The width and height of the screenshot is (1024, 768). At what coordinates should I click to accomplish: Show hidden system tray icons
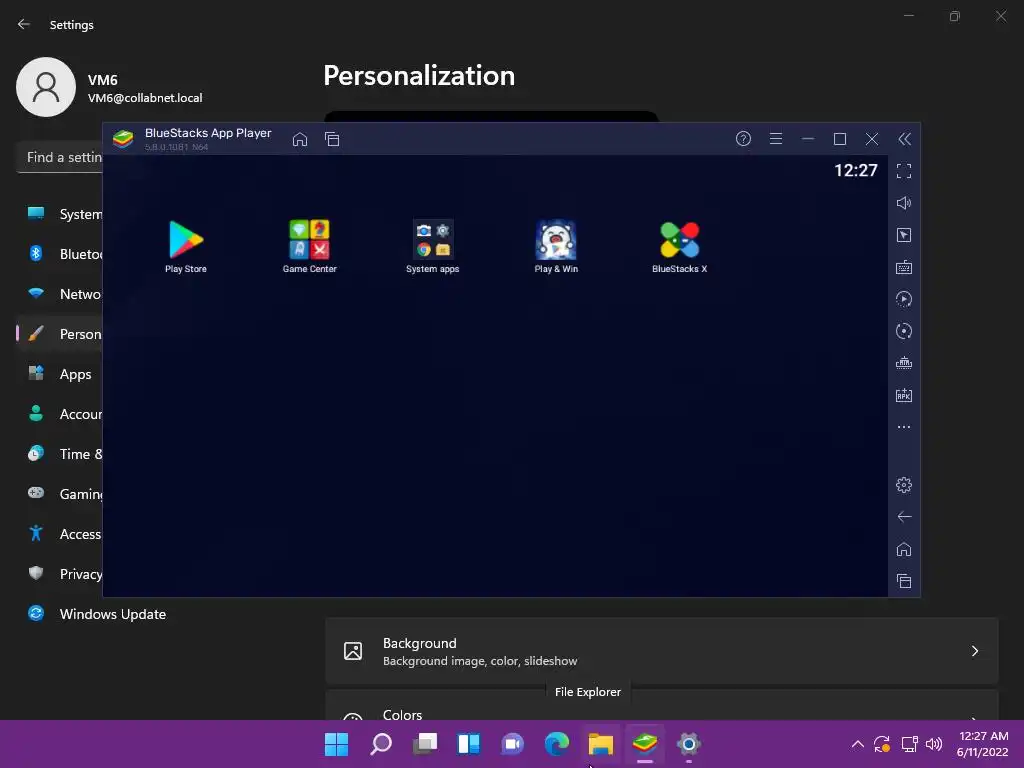857,744
